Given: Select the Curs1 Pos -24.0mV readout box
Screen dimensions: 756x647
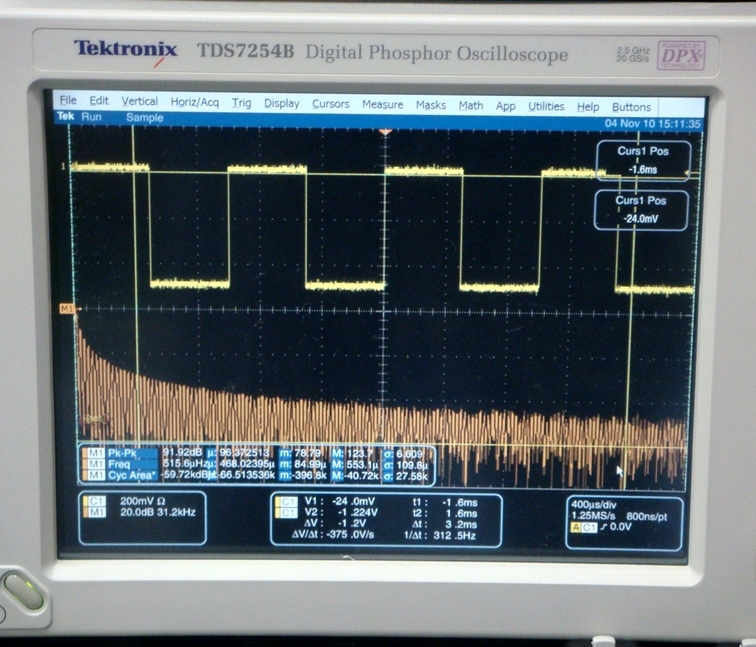Looking at the screenshot, I should 641,210.
